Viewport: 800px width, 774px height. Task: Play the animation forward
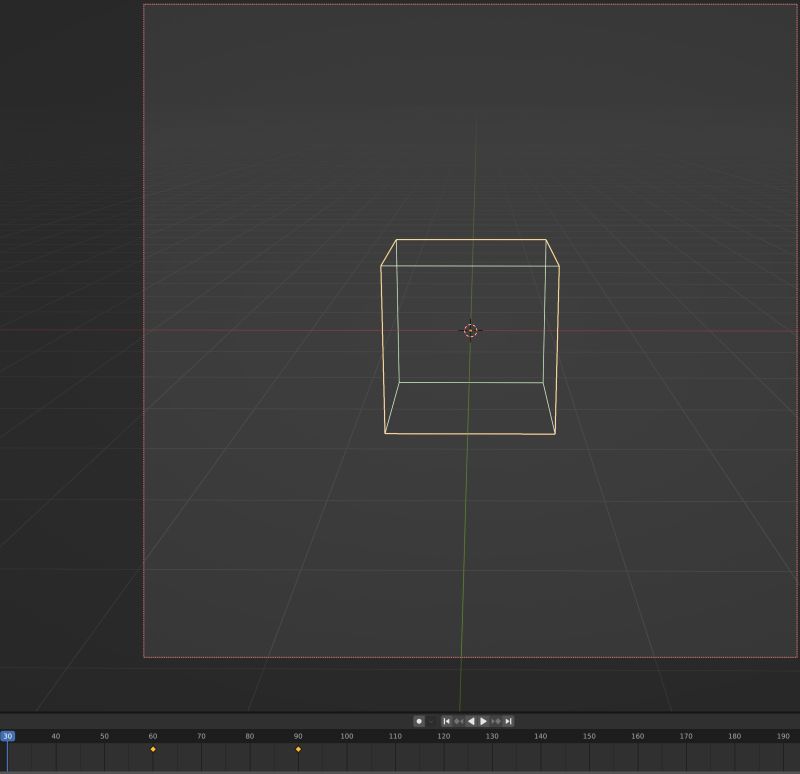[x=483, y=720]
